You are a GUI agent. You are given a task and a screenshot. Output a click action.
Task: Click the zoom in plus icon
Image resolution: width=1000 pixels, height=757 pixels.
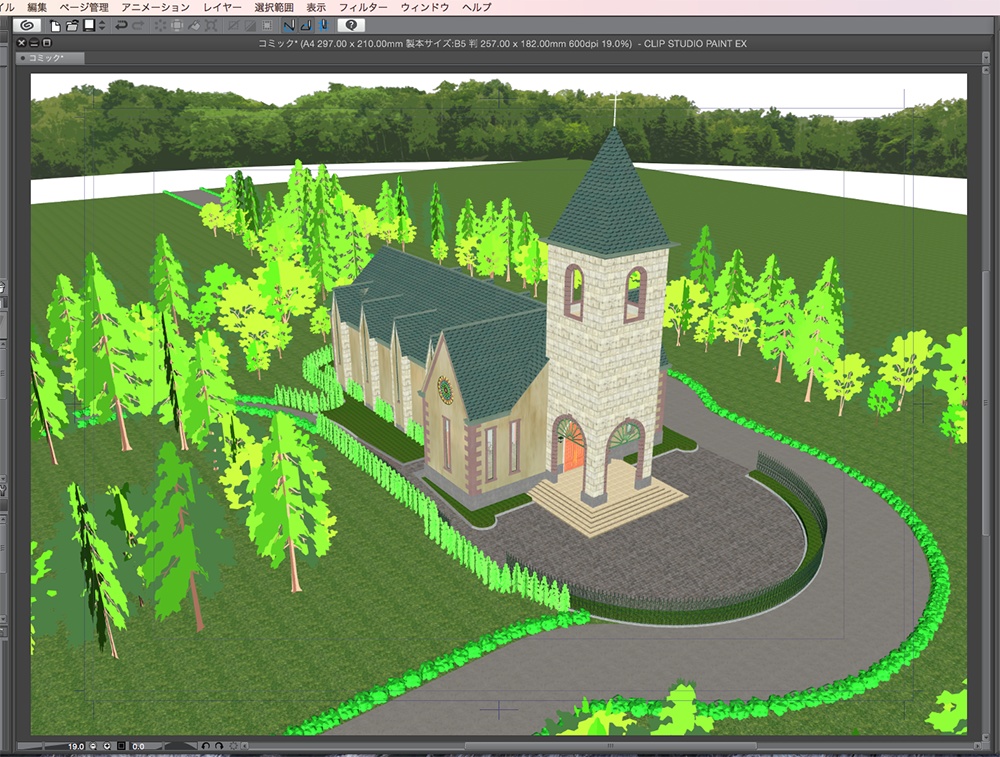107,746
